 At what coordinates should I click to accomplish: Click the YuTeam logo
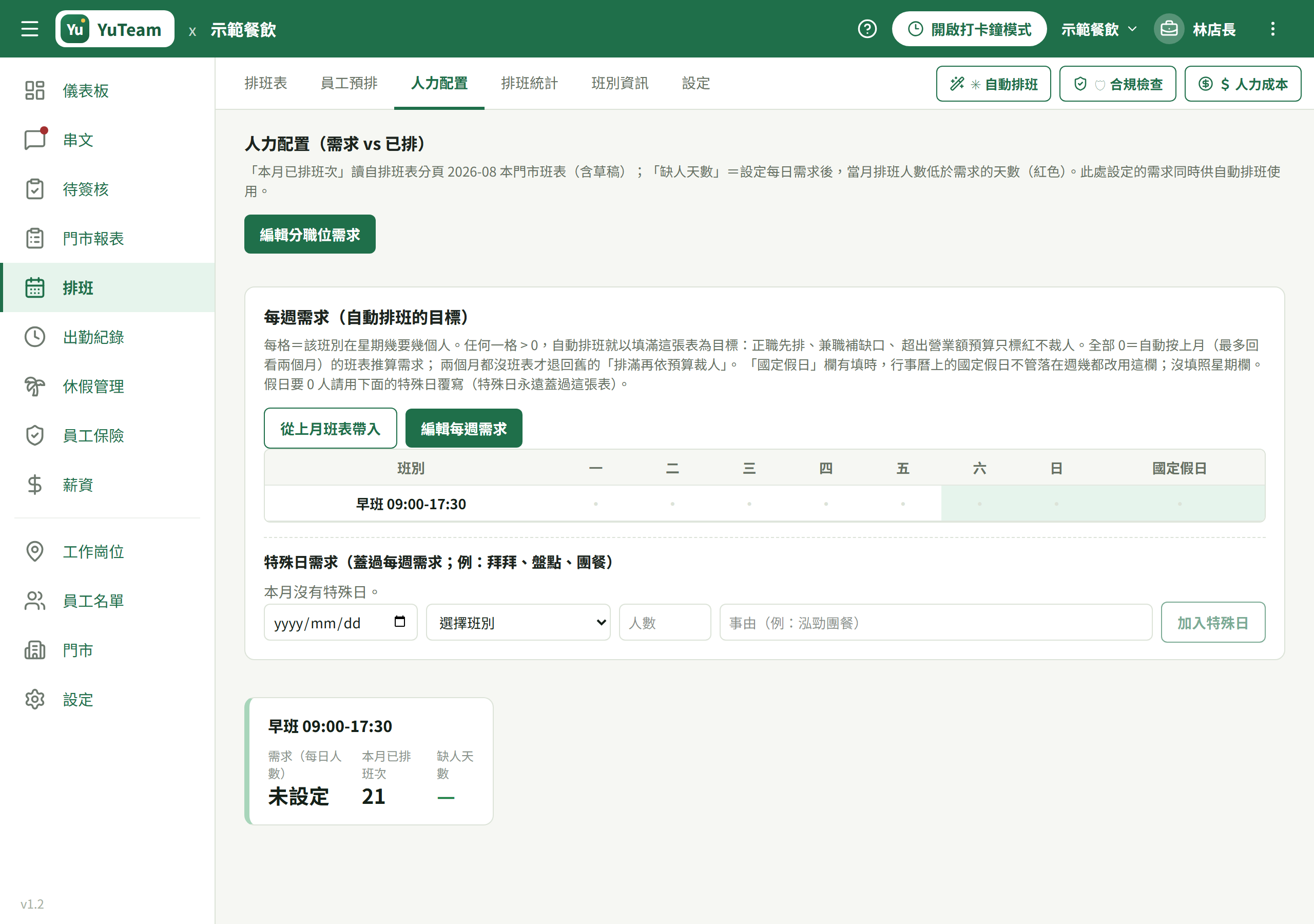point(114,29)
